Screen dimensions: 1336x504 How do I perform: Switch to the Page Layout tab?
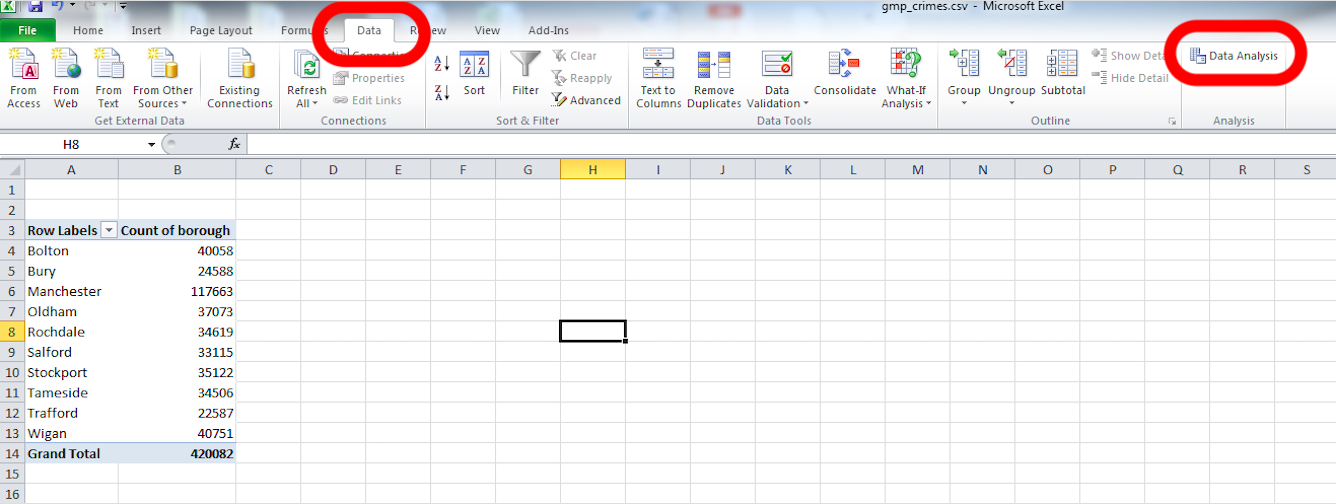pyautogui.click(x=221, y=31)
